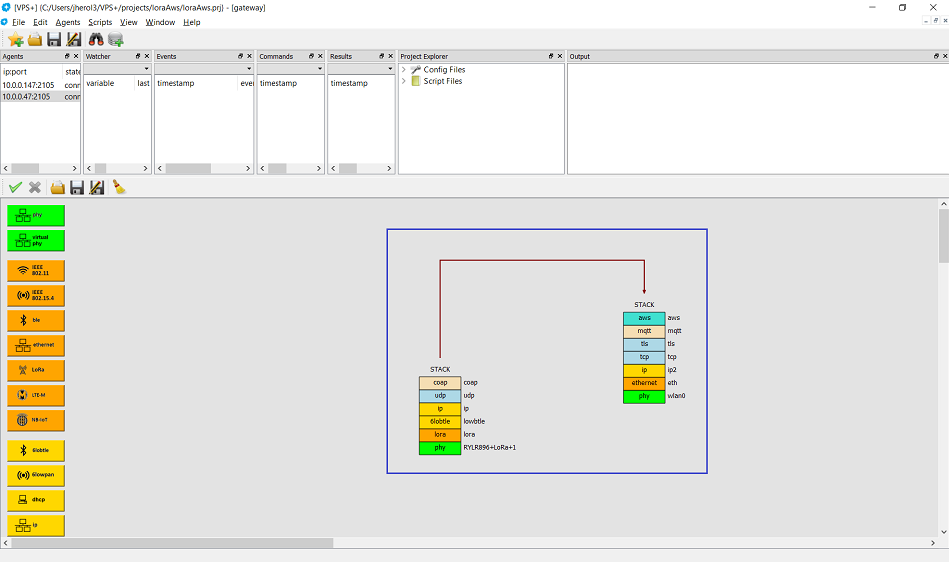This screenshot has width=949, height=562.
Task: Click the mqtt layer in right stack
Action: tap(643, 331)
